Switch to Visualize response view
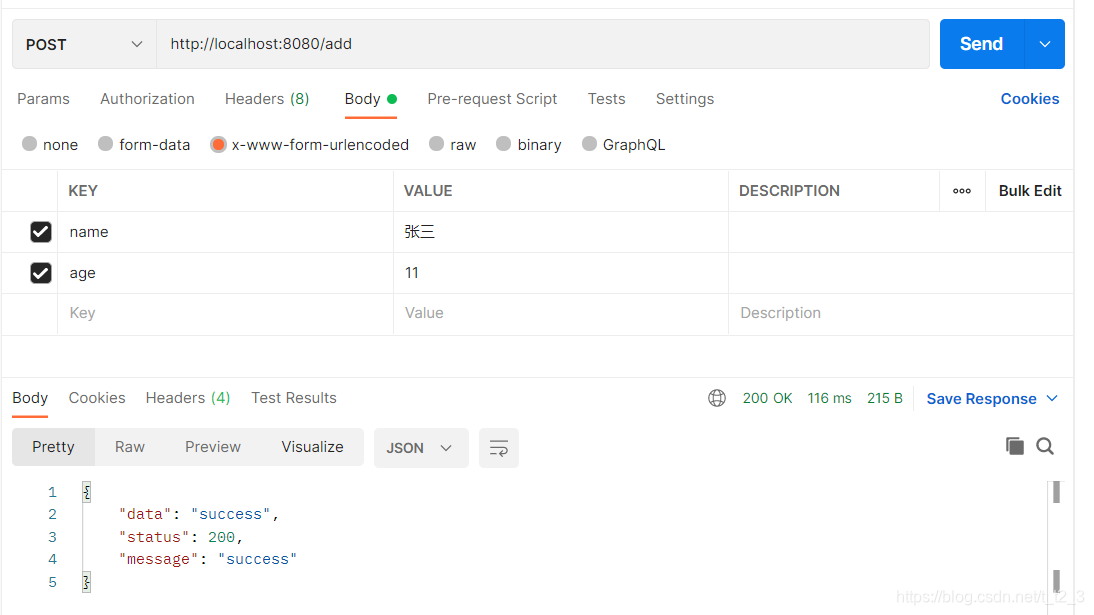Image resolution: width=1094 pixels, height=615 pixels. coord(313,447)
